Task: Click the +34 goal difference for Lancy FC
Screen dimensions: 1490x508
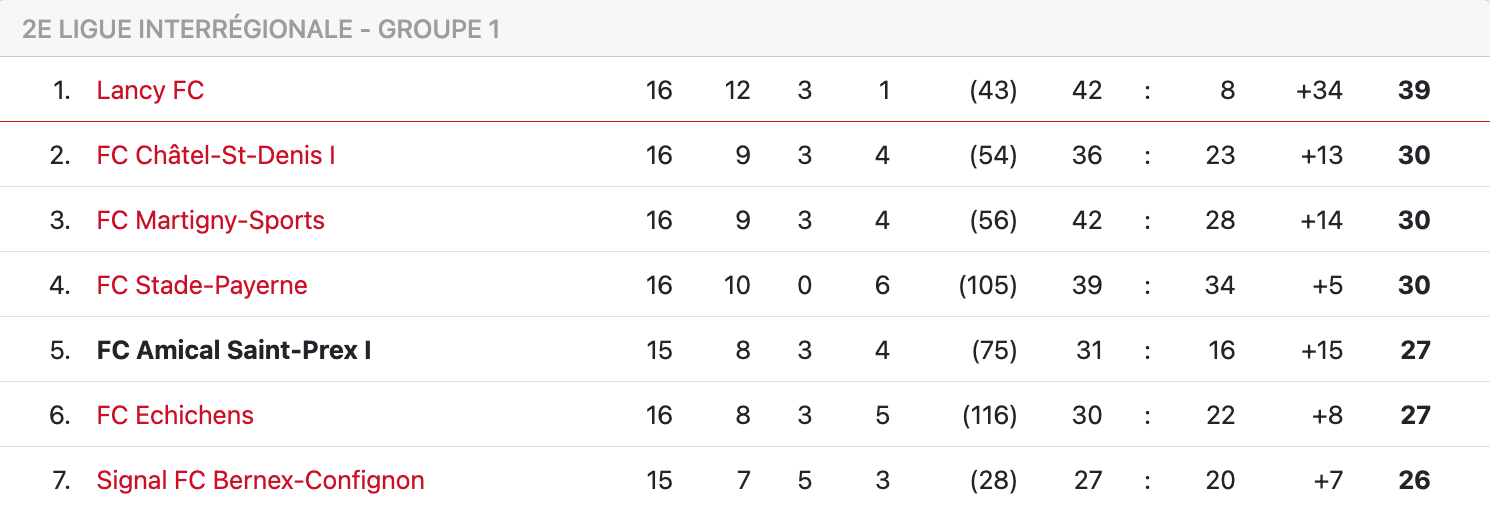Action: click(1319, 90)
